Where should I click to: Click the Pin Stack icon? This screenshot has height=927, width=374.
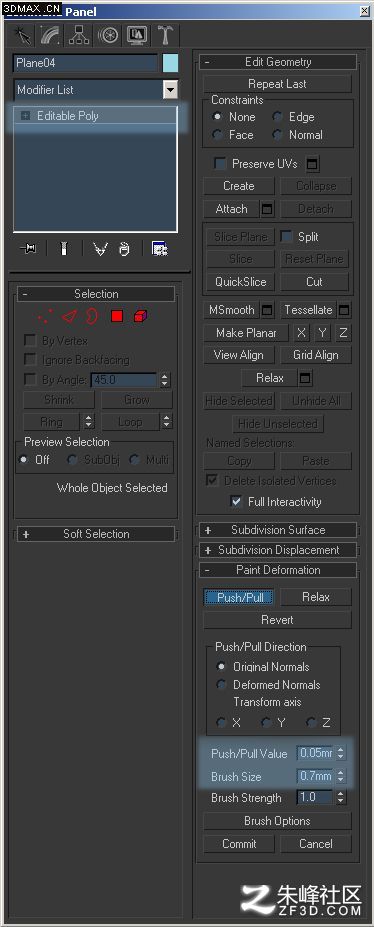(x=28, y=249)
